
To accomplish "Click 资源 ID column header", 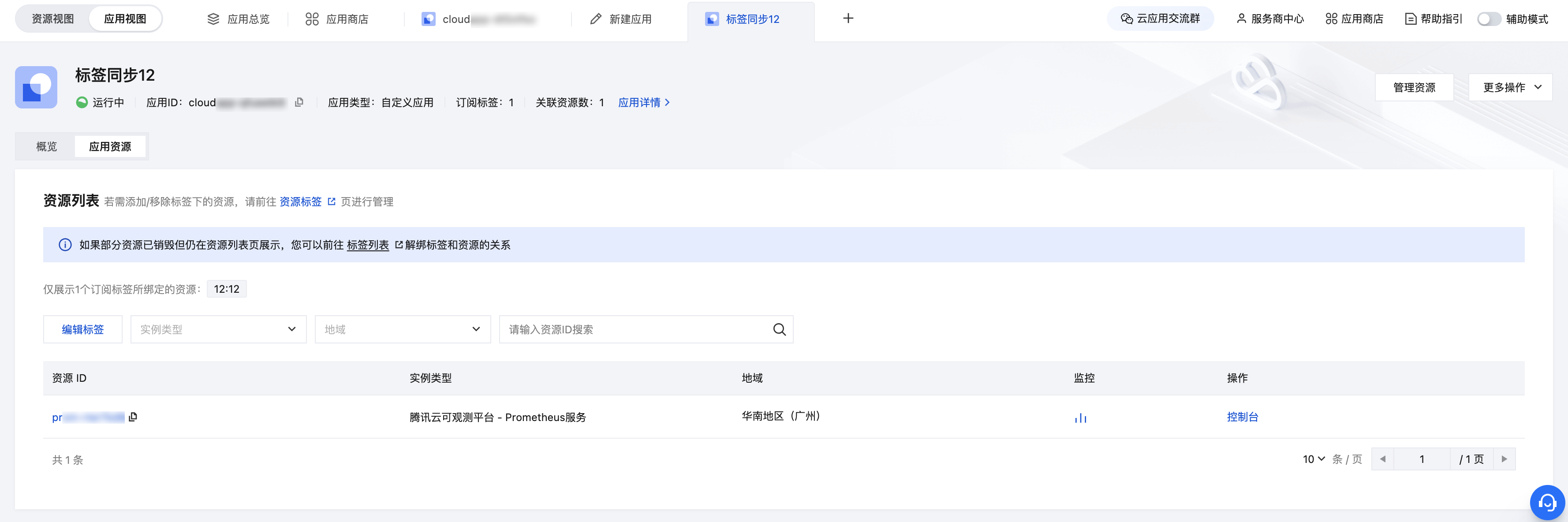I will pos(69,378).
